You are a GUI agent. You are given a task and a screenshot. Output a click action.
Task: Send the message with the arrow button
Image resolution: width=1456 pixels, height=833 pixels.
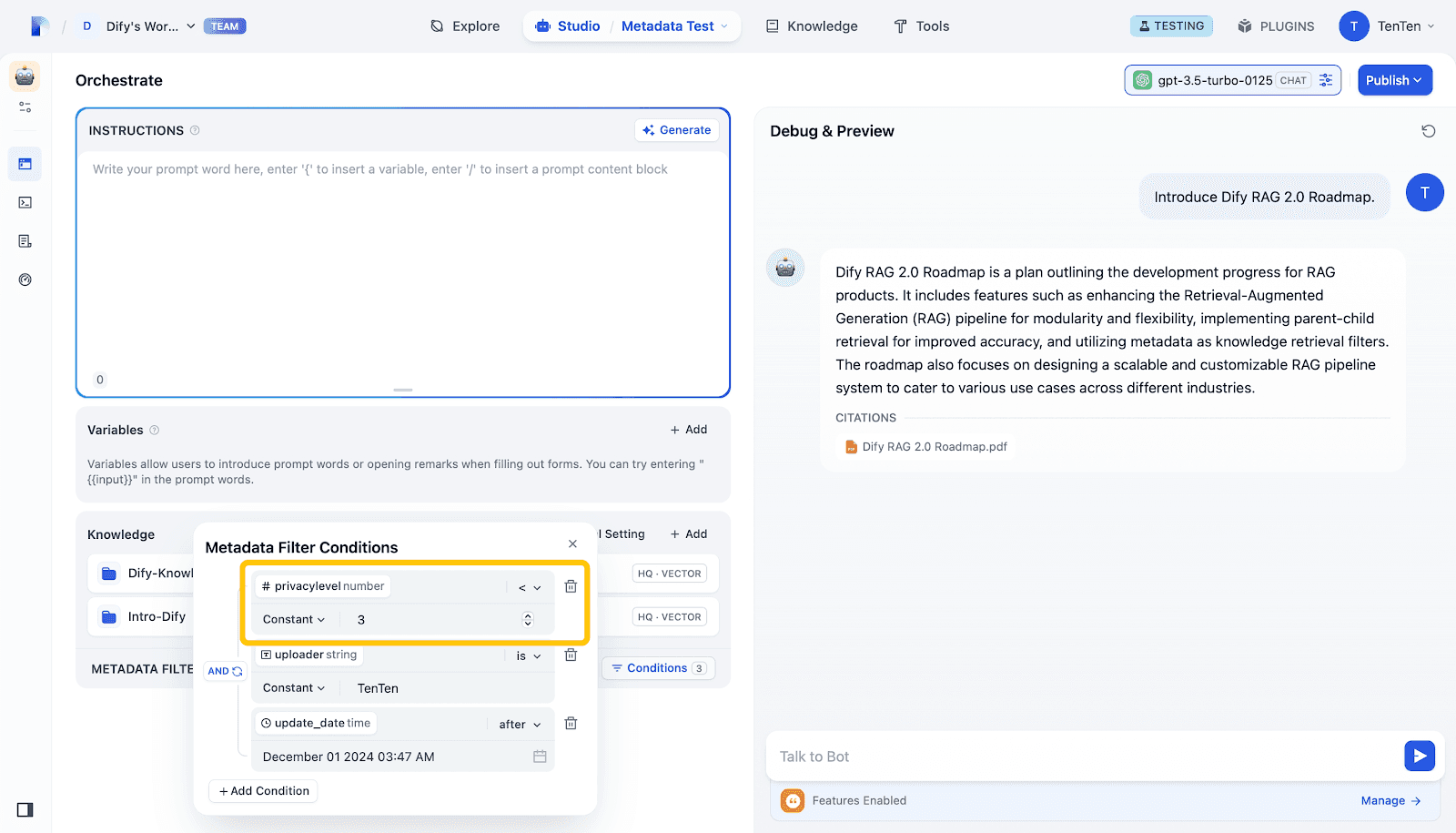point(1419,756)
